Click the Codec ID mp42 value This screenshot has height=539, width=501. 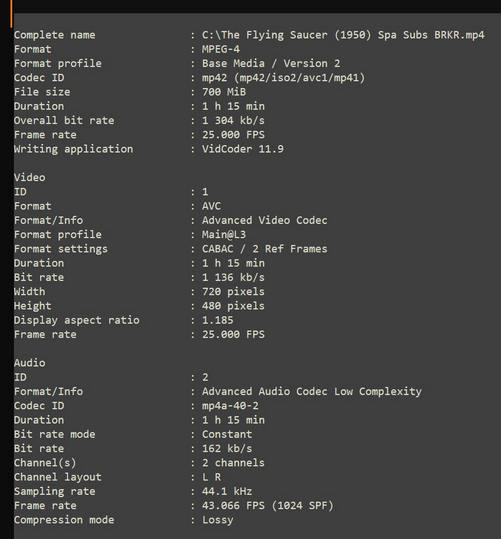[x=283, y=78]
